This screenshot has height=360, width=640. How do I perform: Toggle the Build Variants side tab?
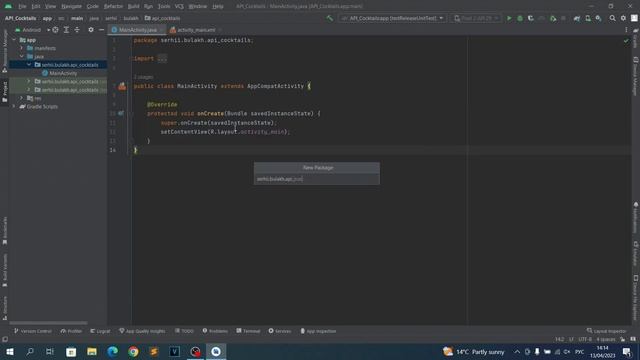4,270
